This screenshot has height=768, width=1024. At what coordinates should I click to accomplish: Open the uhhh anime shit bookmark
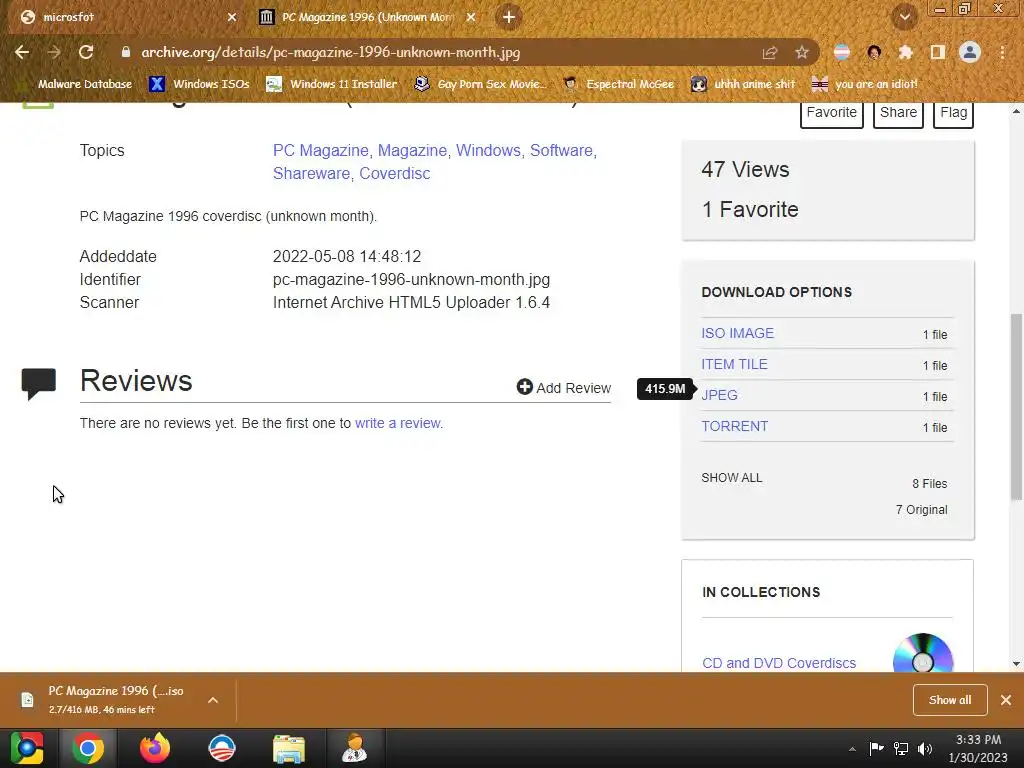743,84
